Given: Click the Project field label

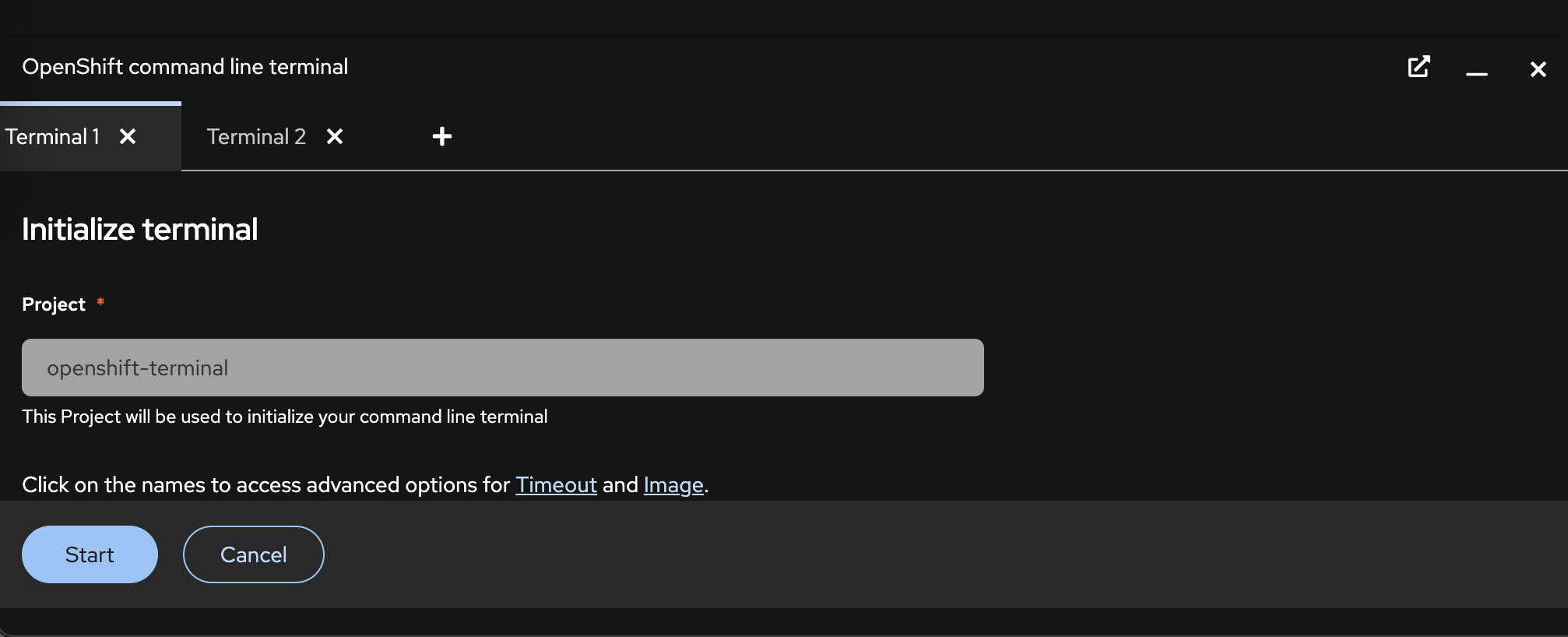Looking at the screenshot, I should click(x=54, y=304).
